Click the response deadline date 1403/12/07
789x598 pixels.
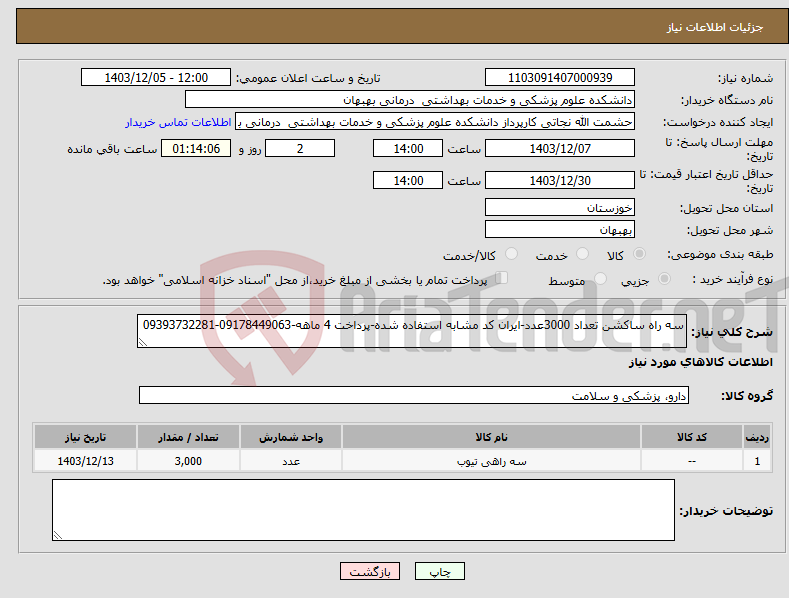click(560, 148)
